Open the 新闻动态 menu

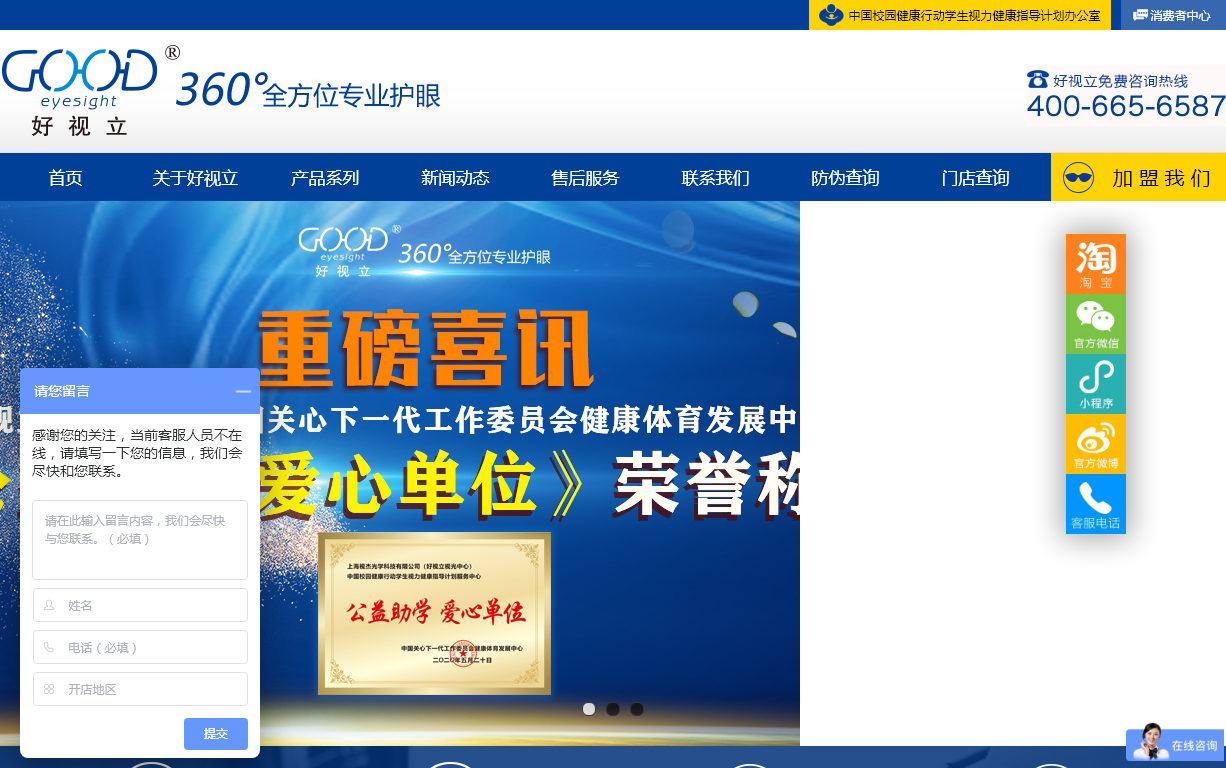click(455, 178)
